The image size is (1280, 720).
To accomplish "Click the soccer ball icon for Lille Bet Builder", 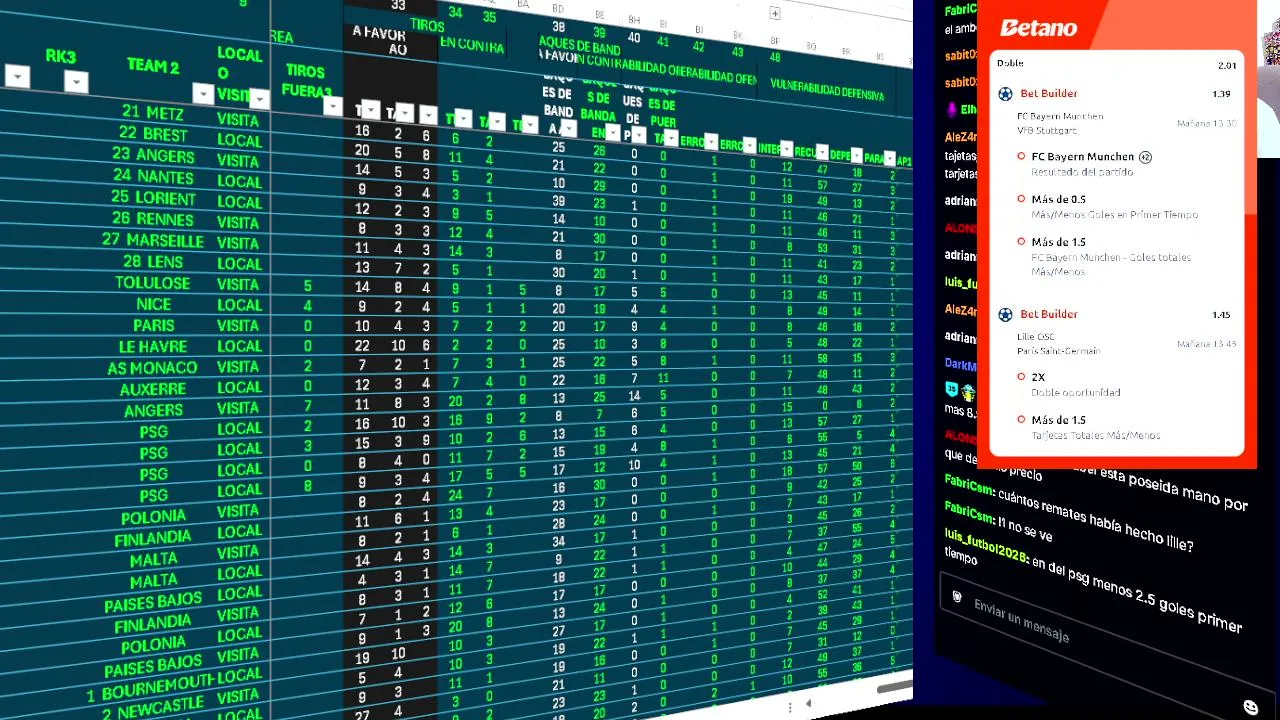I will coord(1005,314).
